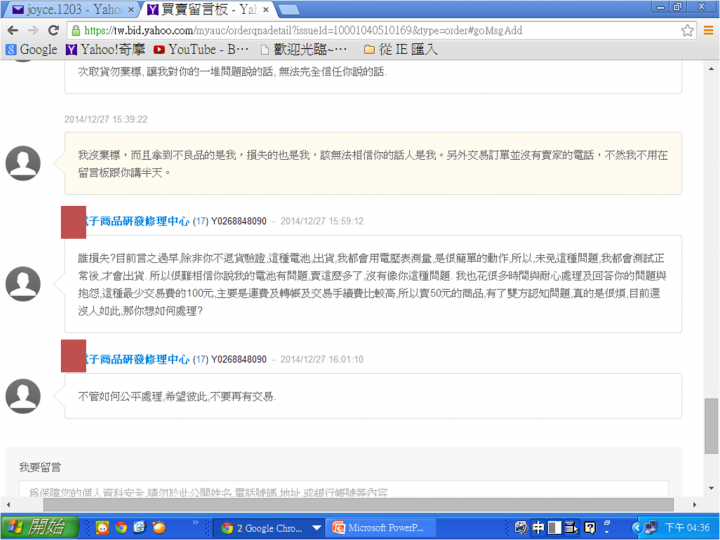
Task: Click the vertical scrollbar down arrow
Action: [x=711, y=488]
